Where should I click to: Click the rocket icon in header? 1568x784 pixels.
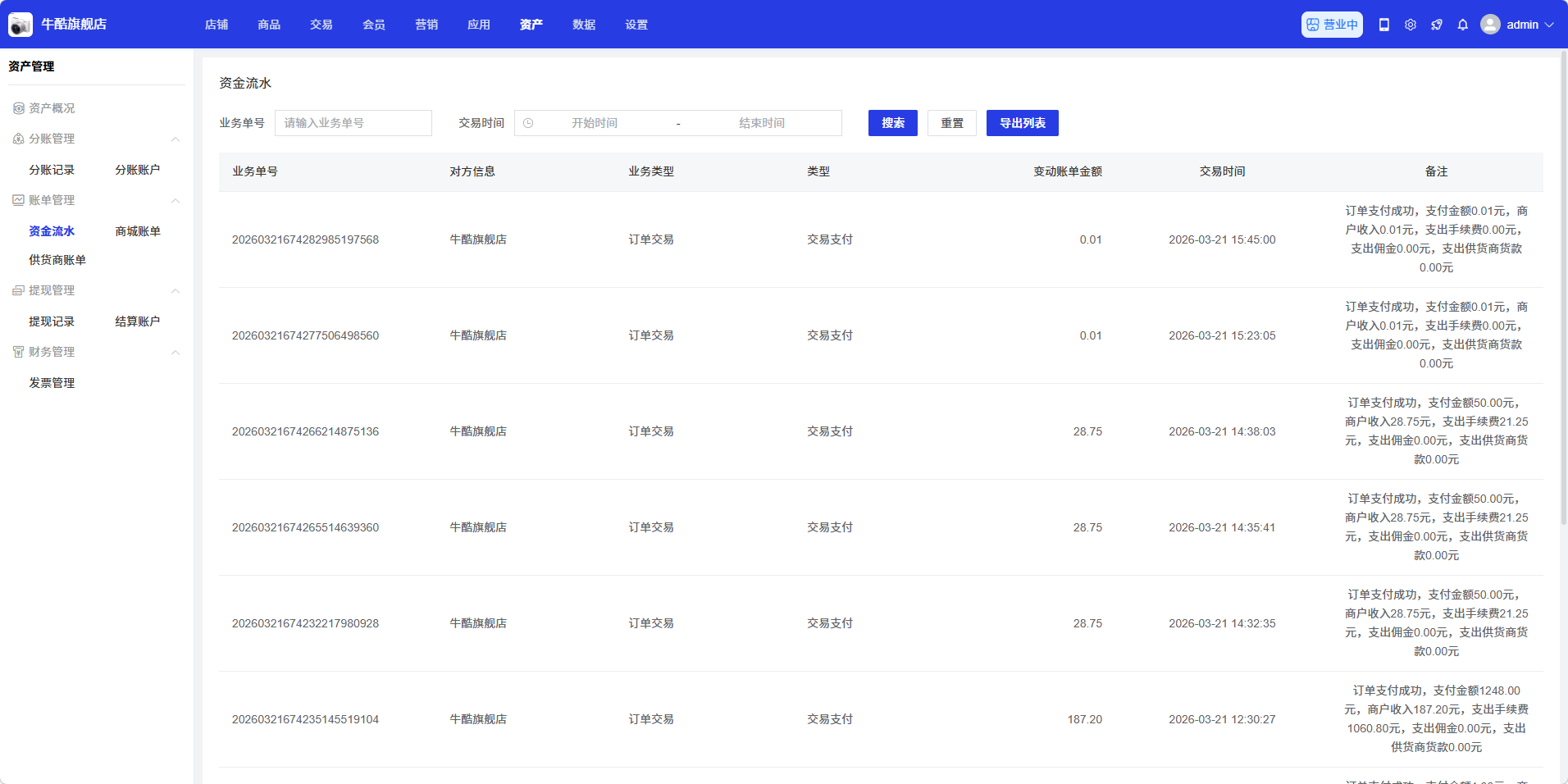1437,25
